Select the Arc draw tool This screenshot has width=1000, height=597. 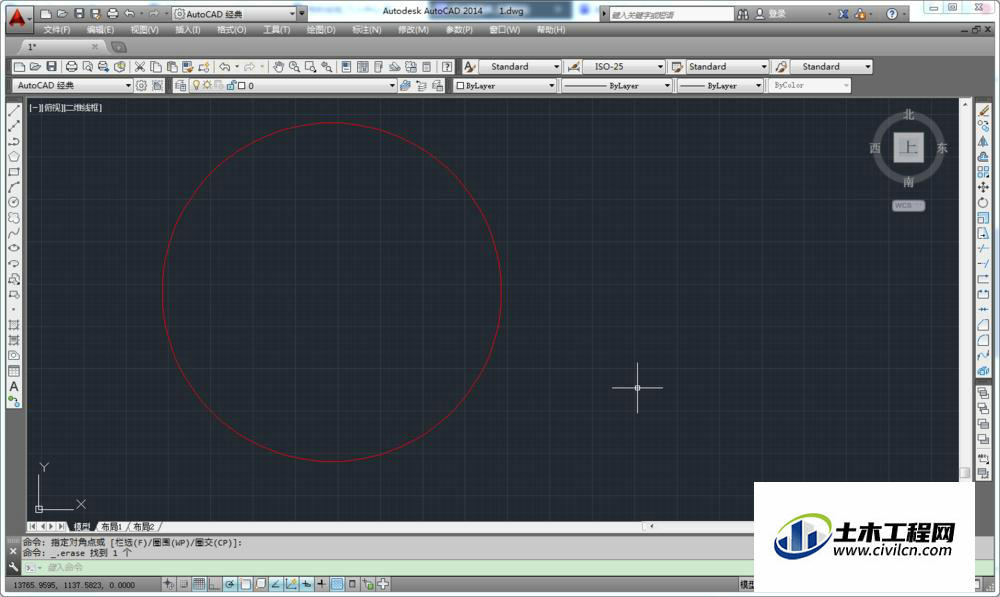pyautogui.click(x=13, y=188)
